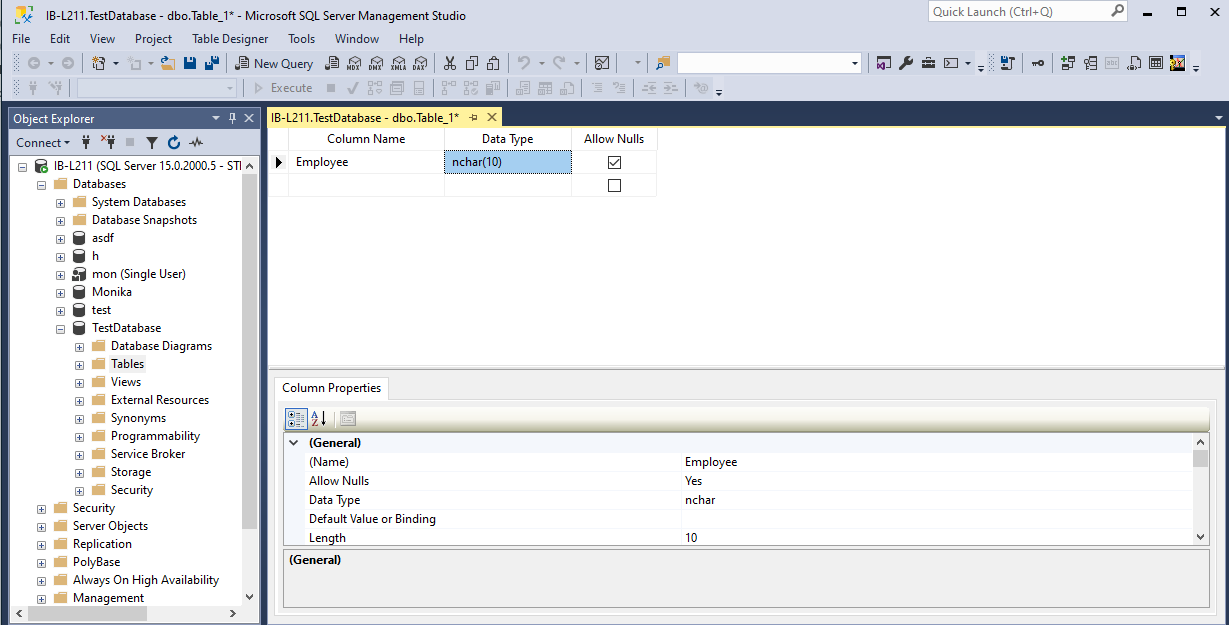Click the Database Engine Query icon
The image size is (1229, 625).
coord(332,63)
